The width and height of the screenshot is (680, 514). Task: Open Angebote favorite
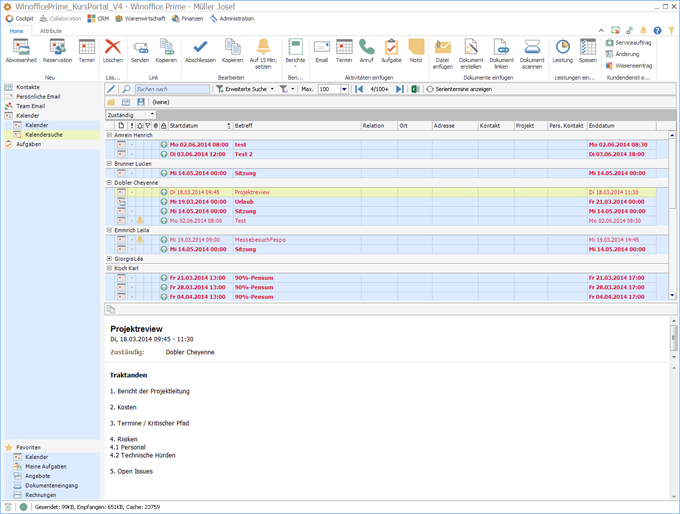(x=37, y=476)
